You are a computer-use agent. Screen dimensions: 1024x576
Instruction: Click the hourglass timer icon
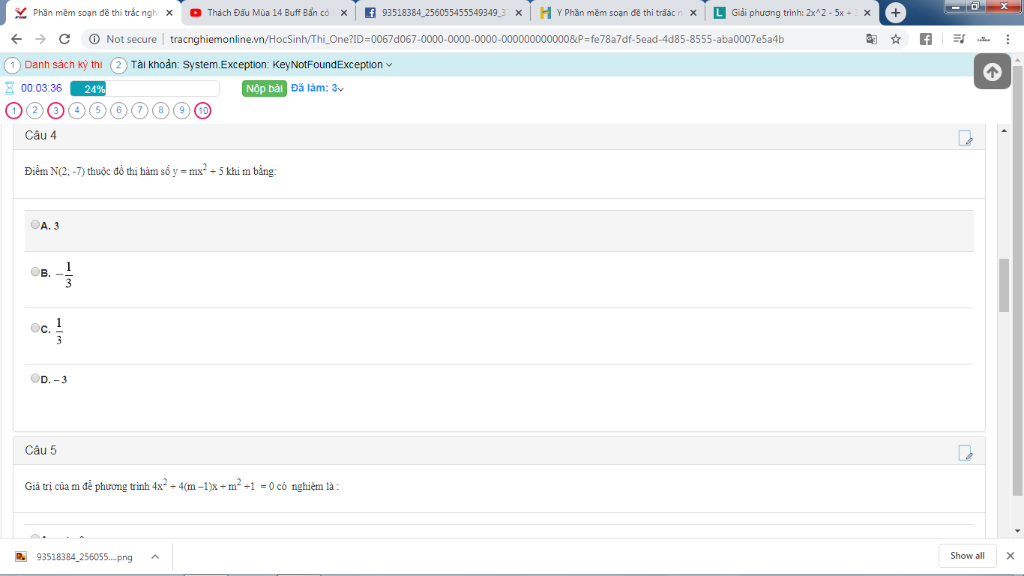tap(9, 88)
